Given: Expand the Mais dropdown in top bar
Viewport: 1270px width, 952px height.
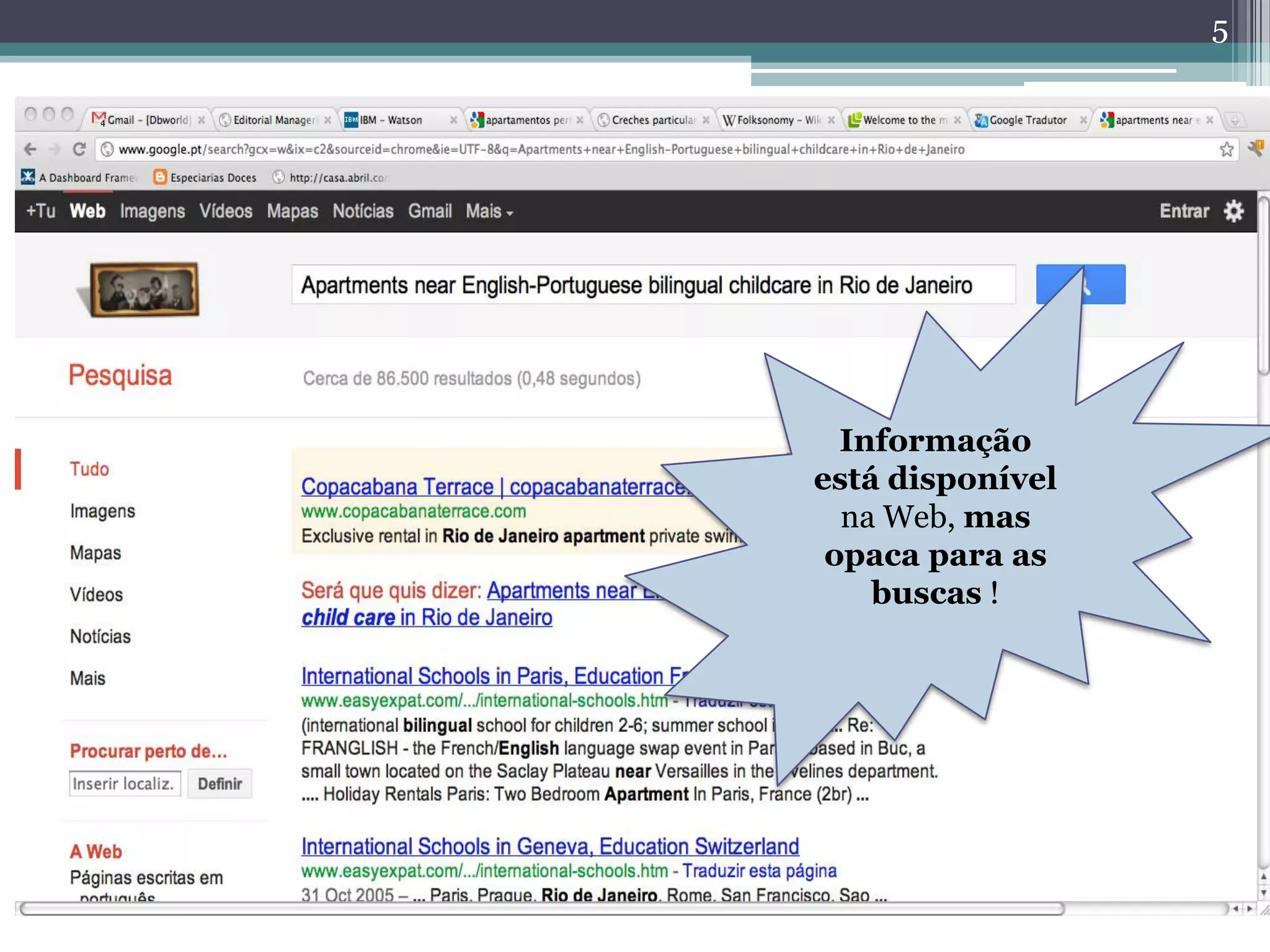Looking at the screenshot, I should [489, 211].
